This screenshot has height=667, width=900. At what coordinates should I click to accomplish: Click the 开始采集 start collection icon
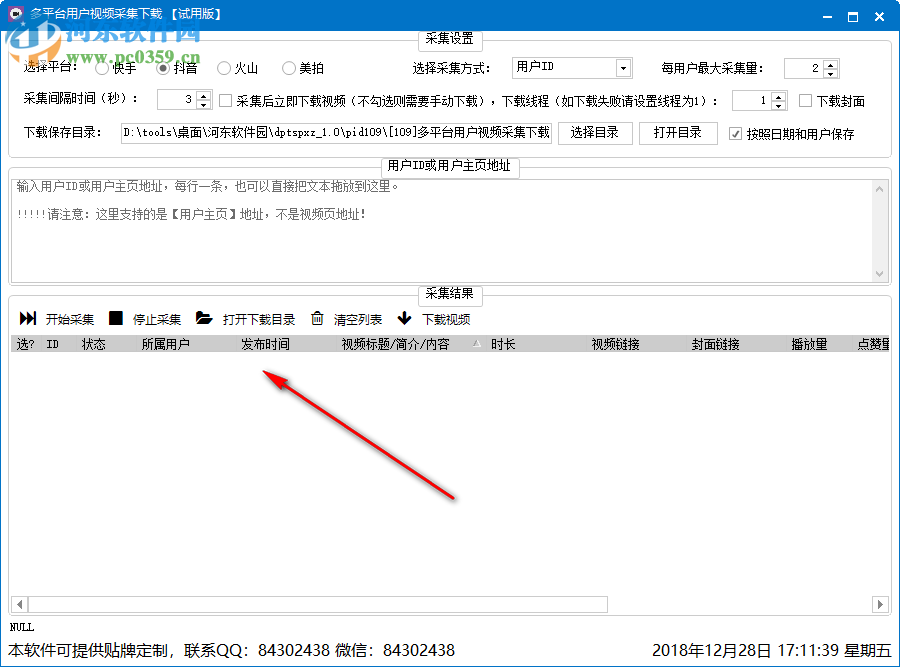[x=27, y=319]
